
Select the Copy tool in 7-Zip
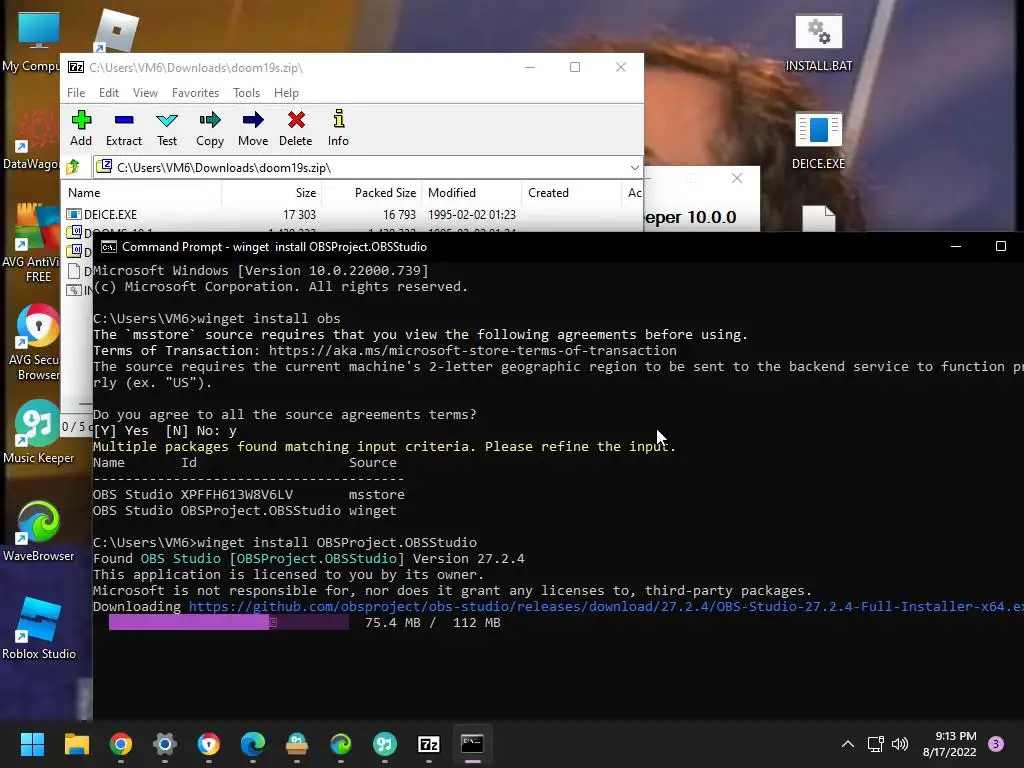pyautogui.click(x=210, y=129)
